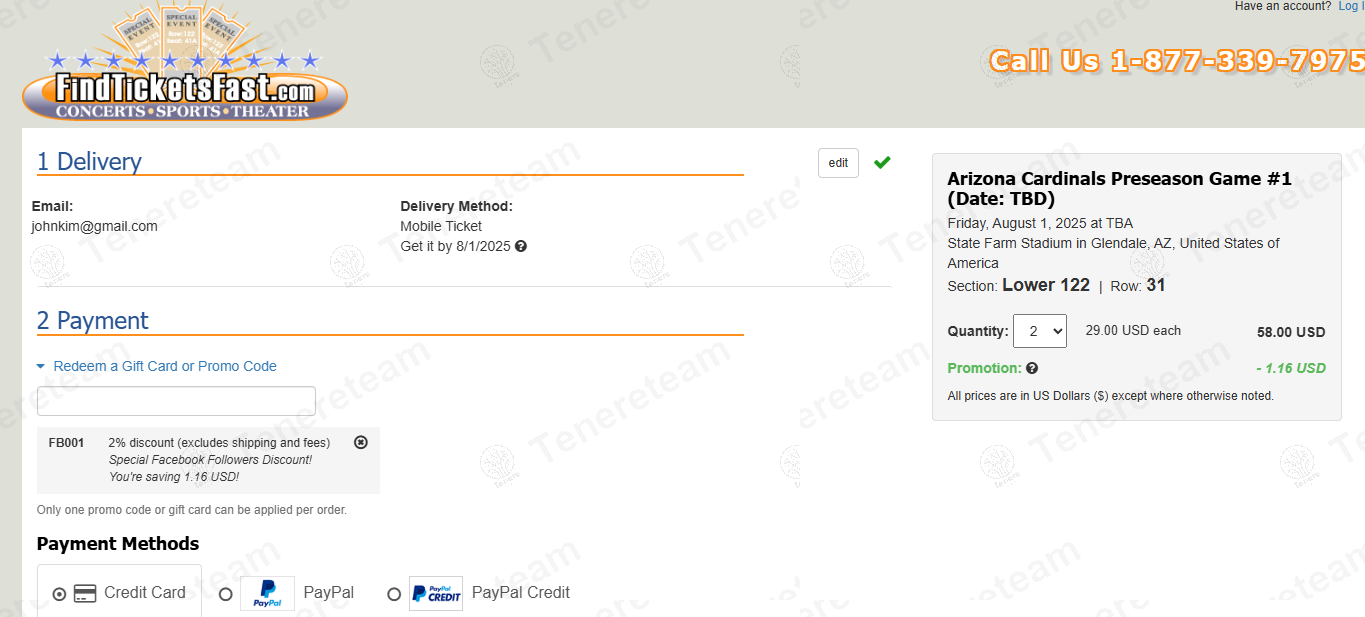The height and width of the screenshot is (617, 1365).
Task: Click the credit card icon
Action: [85, 593]
